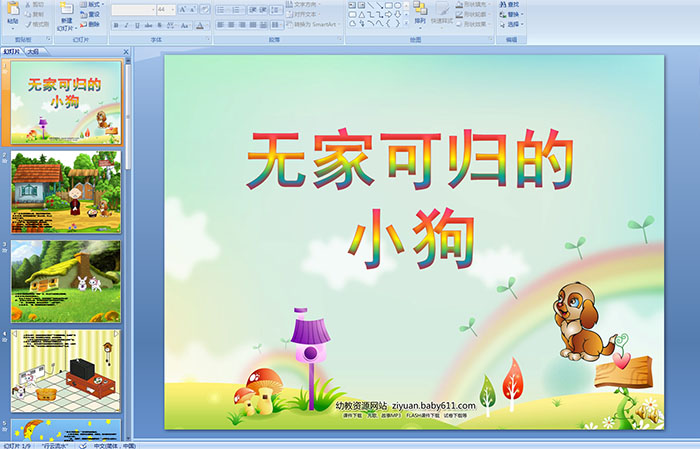The height and width of the screenshot is (449, 700).
Task: Click the Reset (重设) slide button
Action: pyautogui.click(x=91, y=14)
